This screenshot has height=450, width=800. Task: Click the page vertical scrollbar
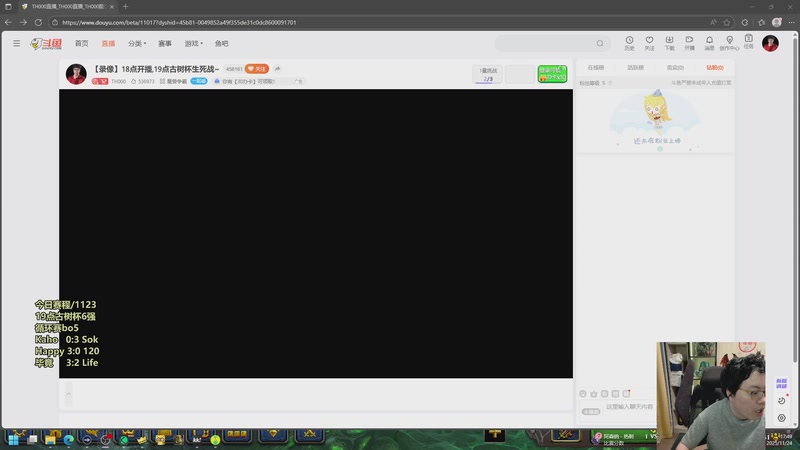(795, 199)
